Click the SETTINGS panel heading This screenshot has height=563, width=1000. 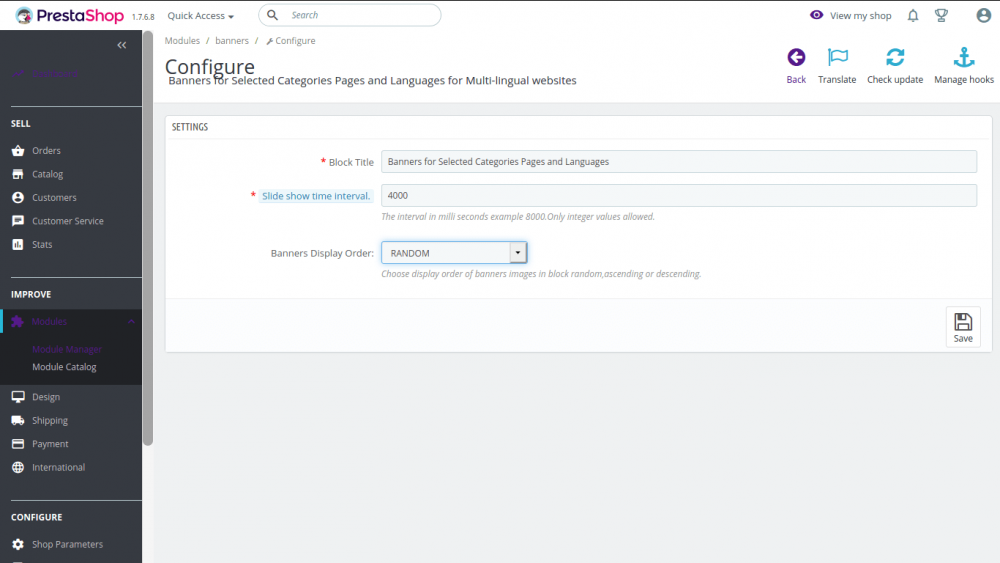pyautogui.click(x=190, y=127)
